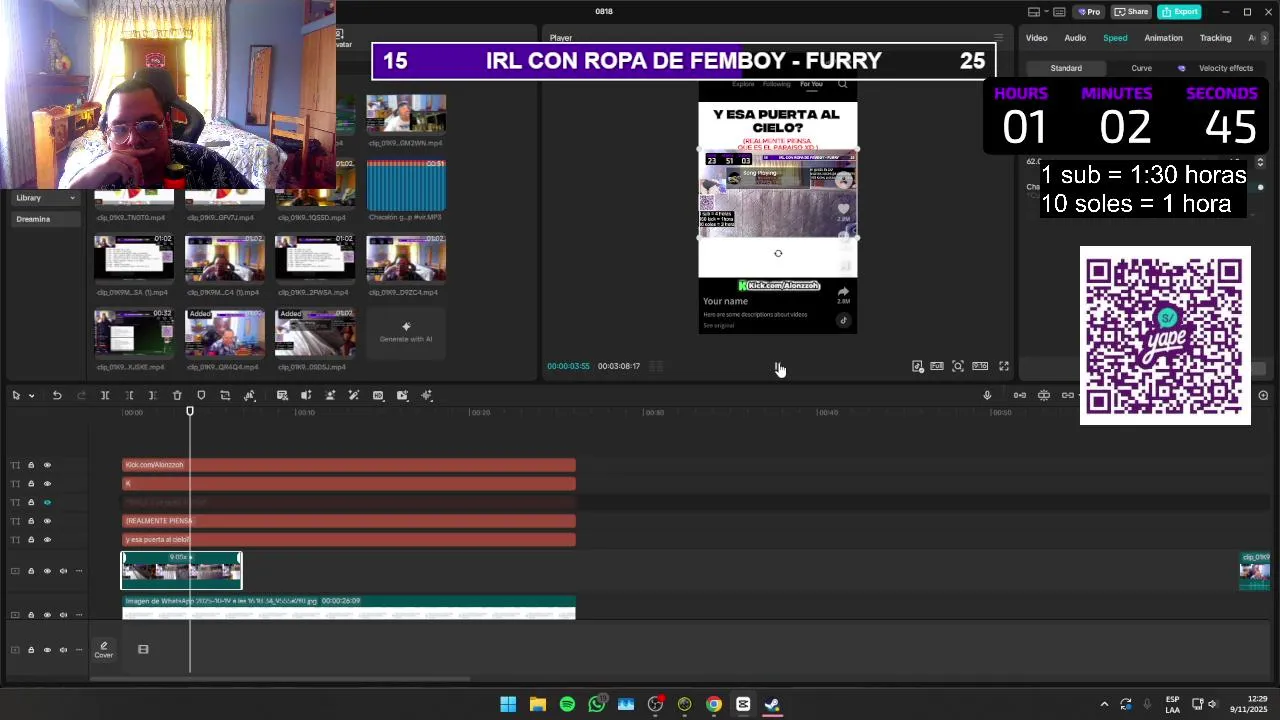This screenshot has width=1280, height=720.
Task: Pause playback in the player
Action: 780,367
